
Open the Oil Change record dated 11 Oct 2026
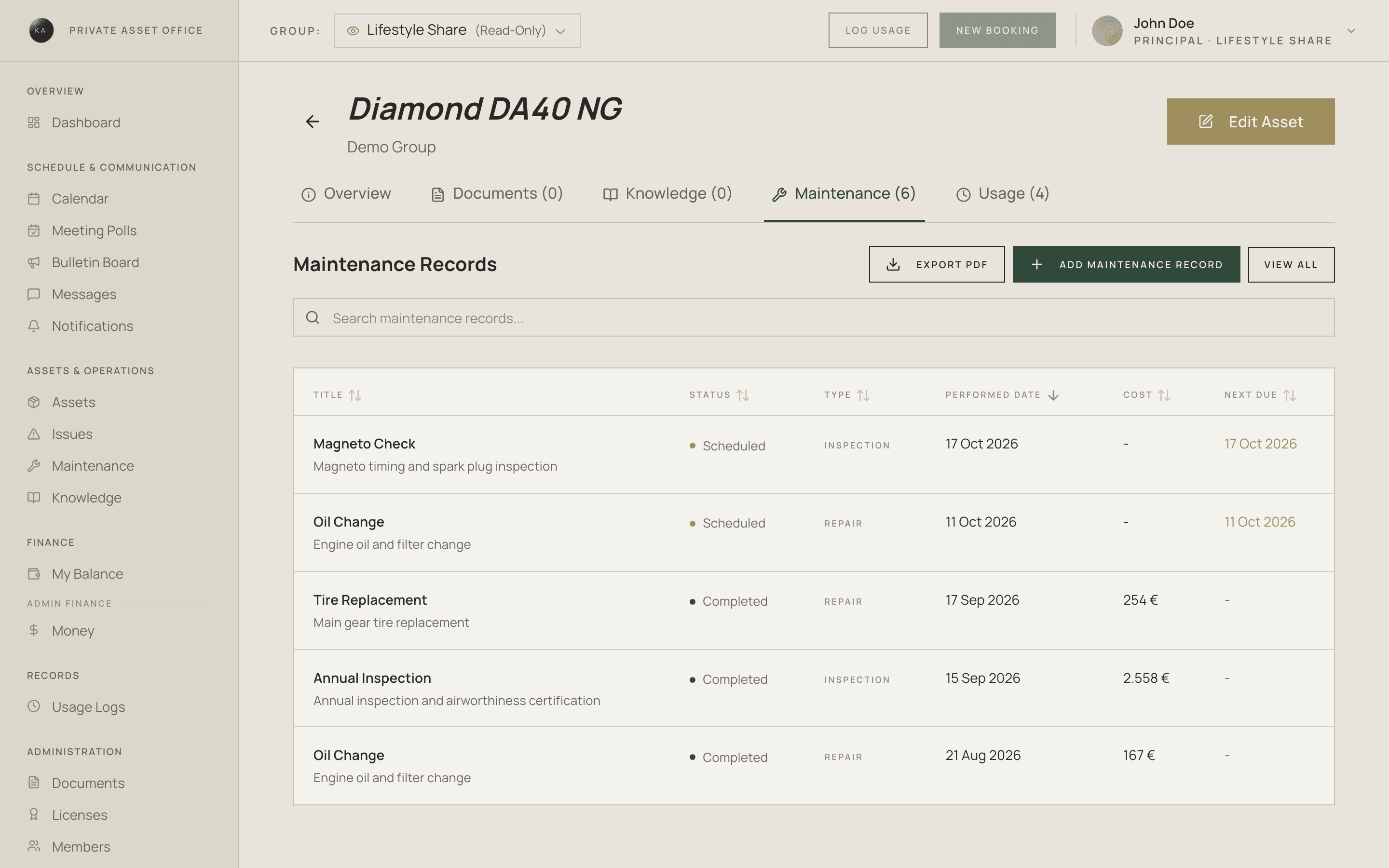click(x=814, y=532)
